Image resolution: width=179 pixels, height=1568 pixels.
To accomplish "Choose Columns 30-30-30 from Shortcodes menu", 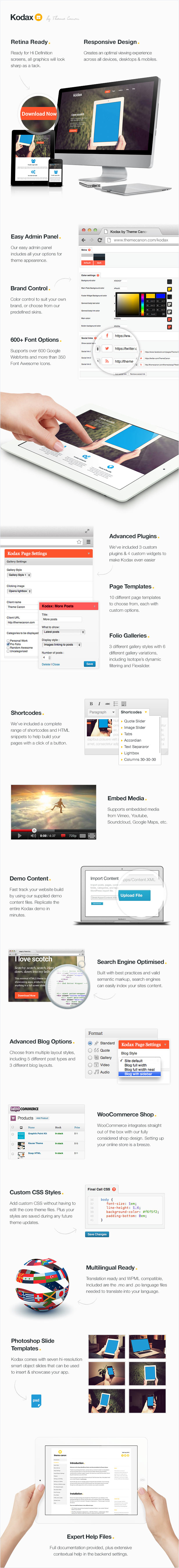I will 139,760.
